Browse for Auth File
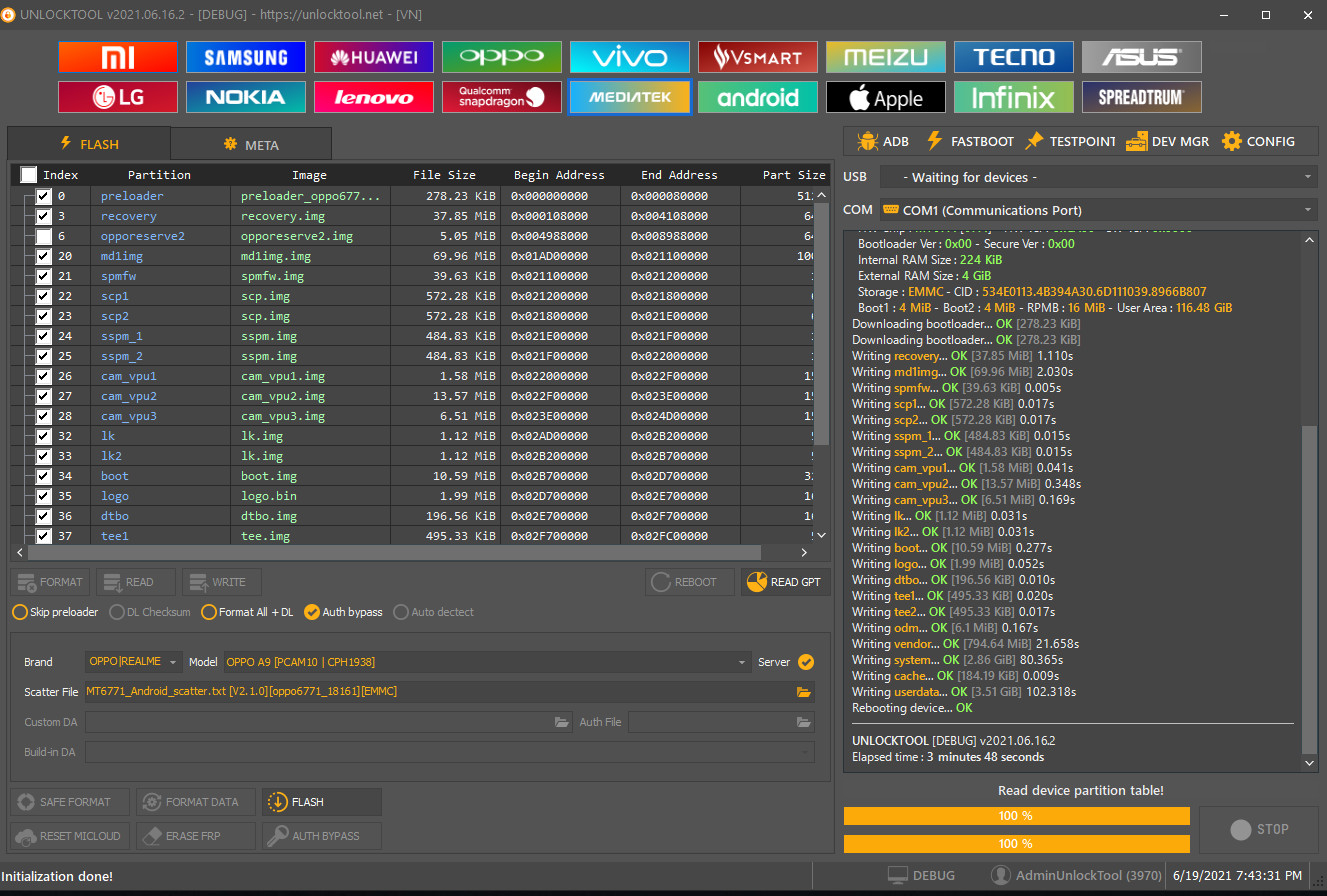This screenshot has height=896, width=1327. pyautogui.click(x=803, y=722)
